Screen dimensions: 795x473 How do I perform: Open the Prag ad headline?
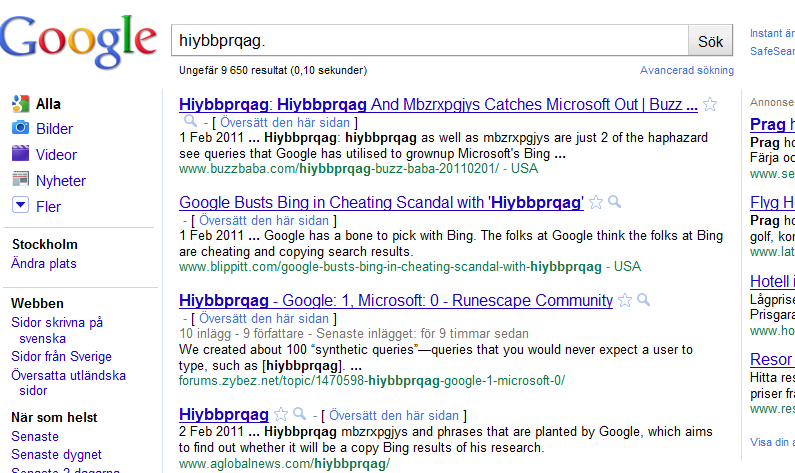click(772, 124)
